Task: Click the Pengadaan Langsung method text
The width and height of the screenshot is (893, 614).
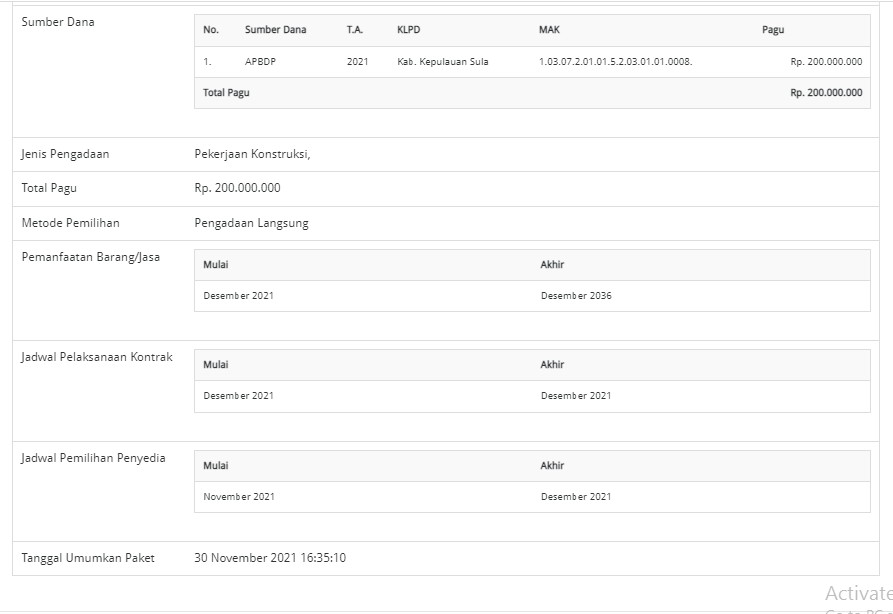Action: (251, 223)
